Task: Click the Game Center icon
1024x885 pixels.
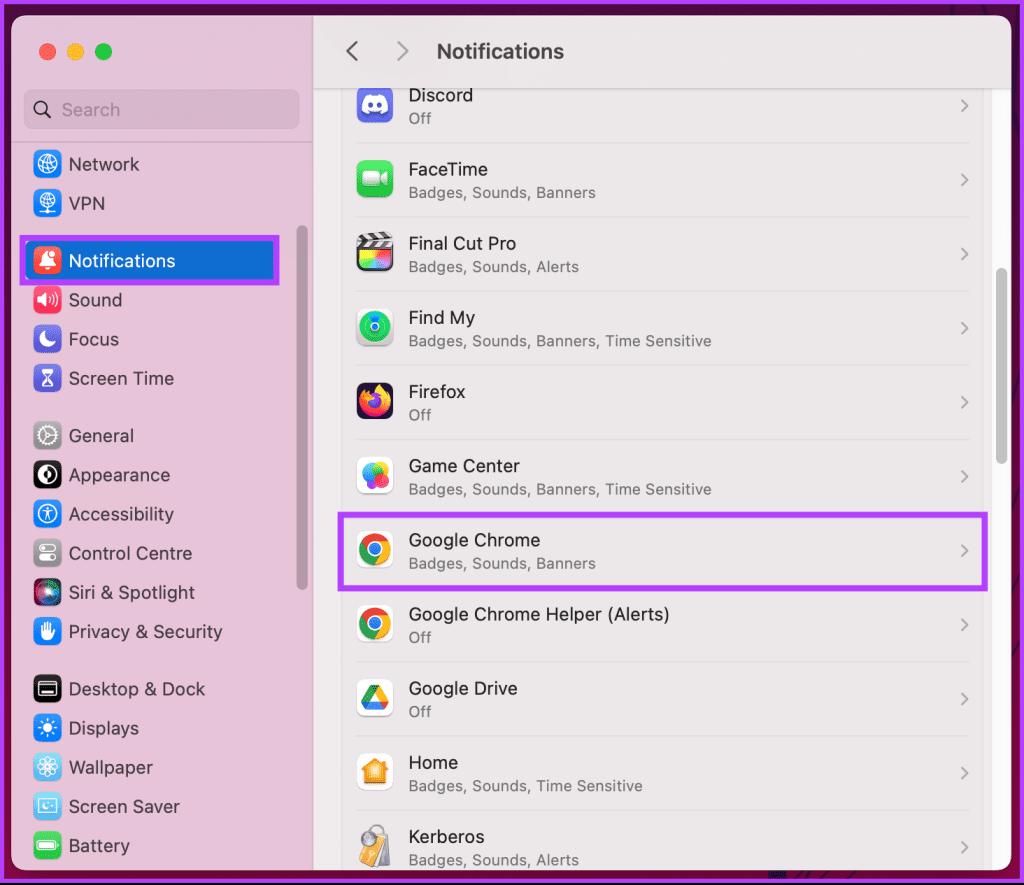Action: click(x=374, y=476)
